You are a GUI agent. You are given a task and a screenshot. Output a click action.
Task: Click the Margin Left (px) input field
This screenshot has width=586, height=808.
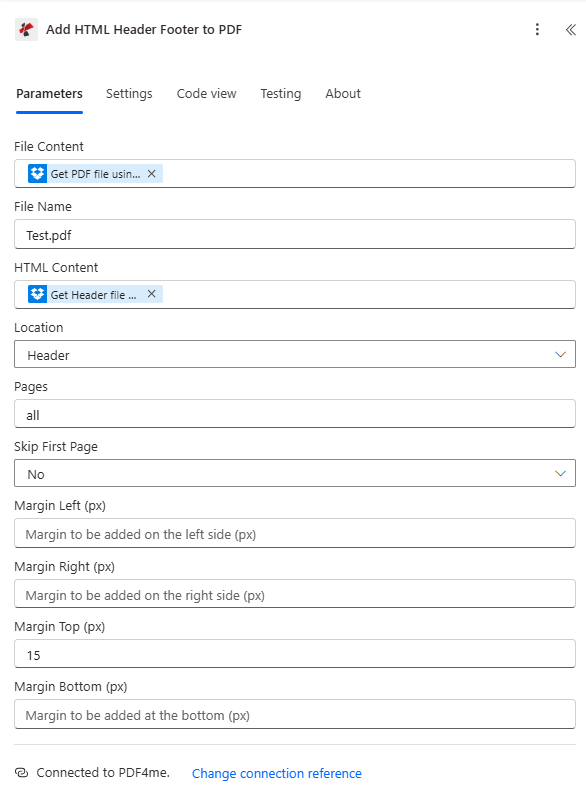pyautogui.click(x=293, y=533)
